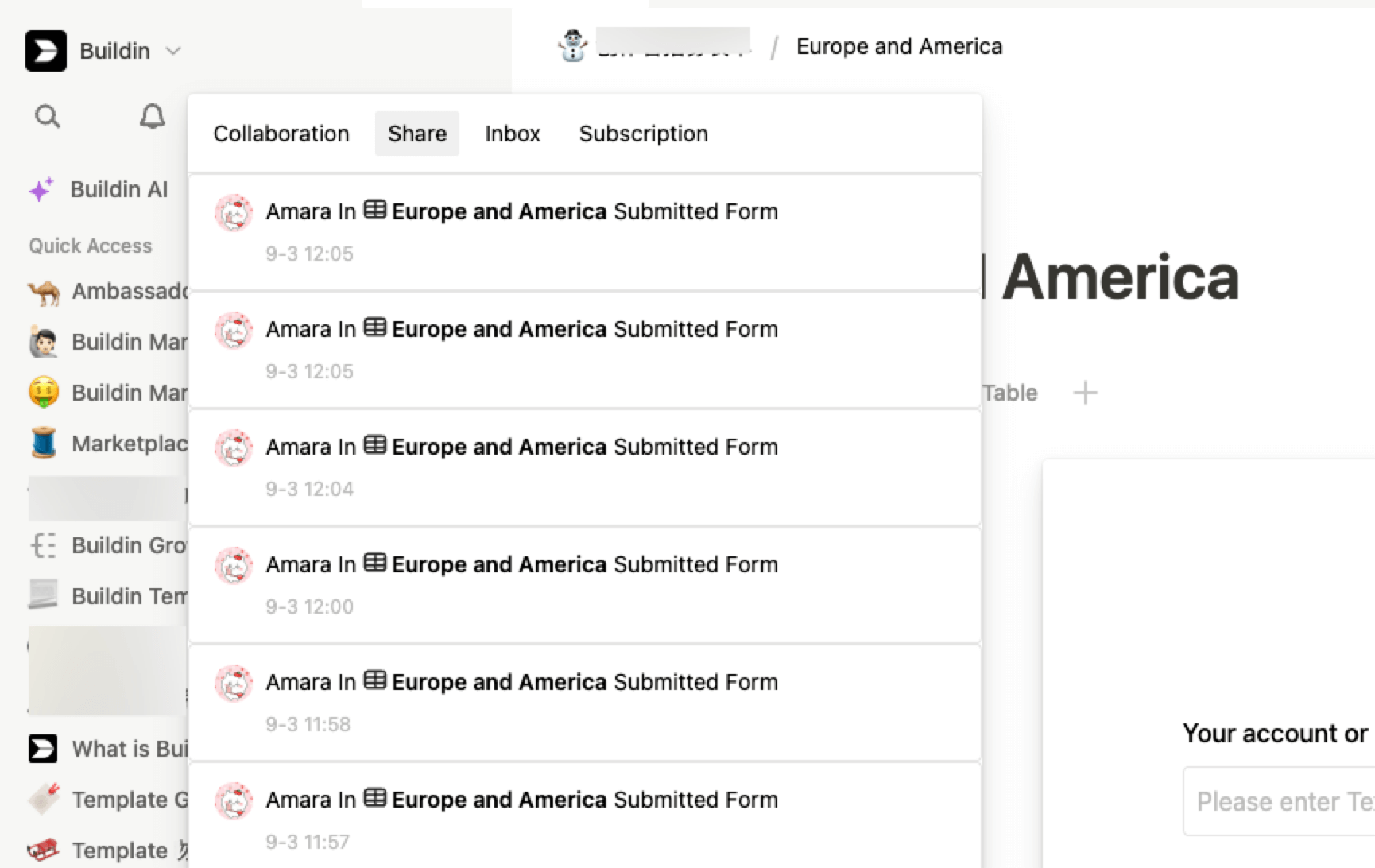1375x868 pixels.
Task: Click the camel icon beside Ambassador page
Action: pyautogui.click(x=44, y=292)
